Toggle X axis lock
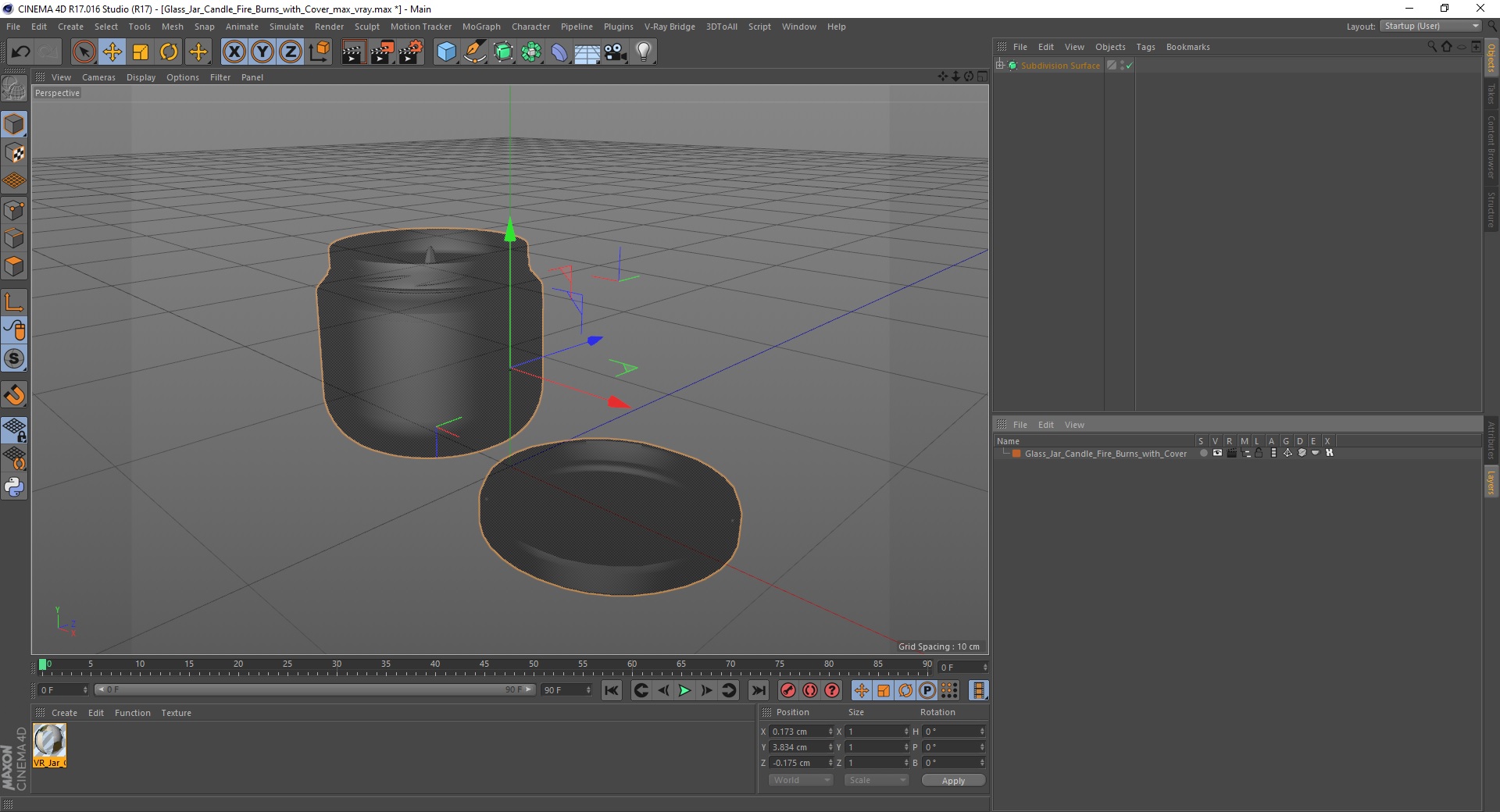1500x812 pixels. (234, 52)
